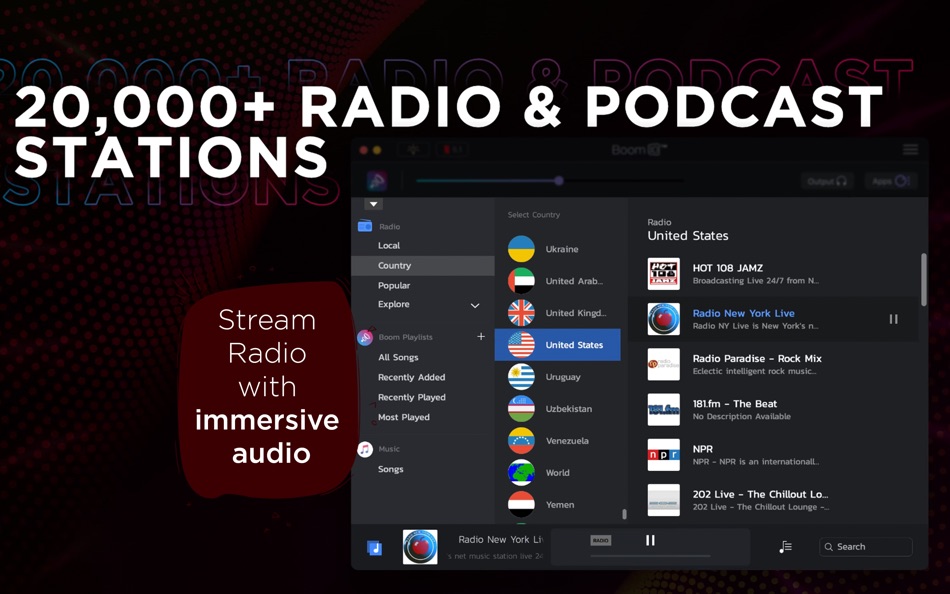Viewport: 950px width, 594px height.
Task: Select Country in sidebar
Action: click(x=423, y=265)
